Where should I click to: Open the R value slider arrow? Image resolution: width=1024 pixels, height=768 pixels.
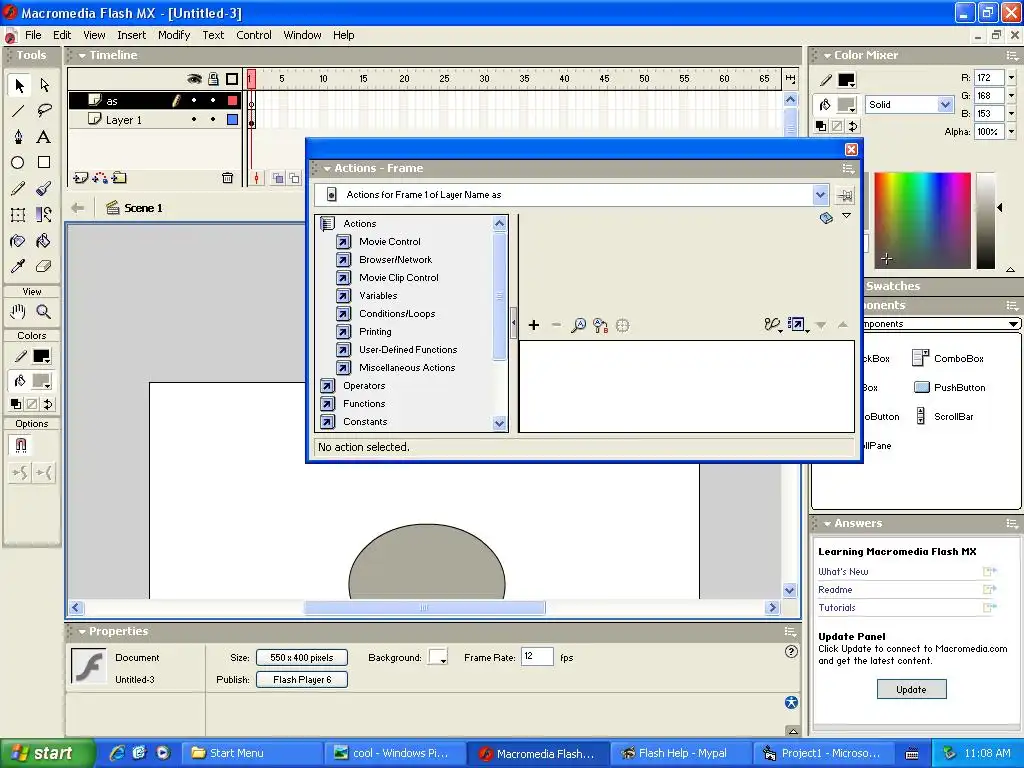point(1012,78)
